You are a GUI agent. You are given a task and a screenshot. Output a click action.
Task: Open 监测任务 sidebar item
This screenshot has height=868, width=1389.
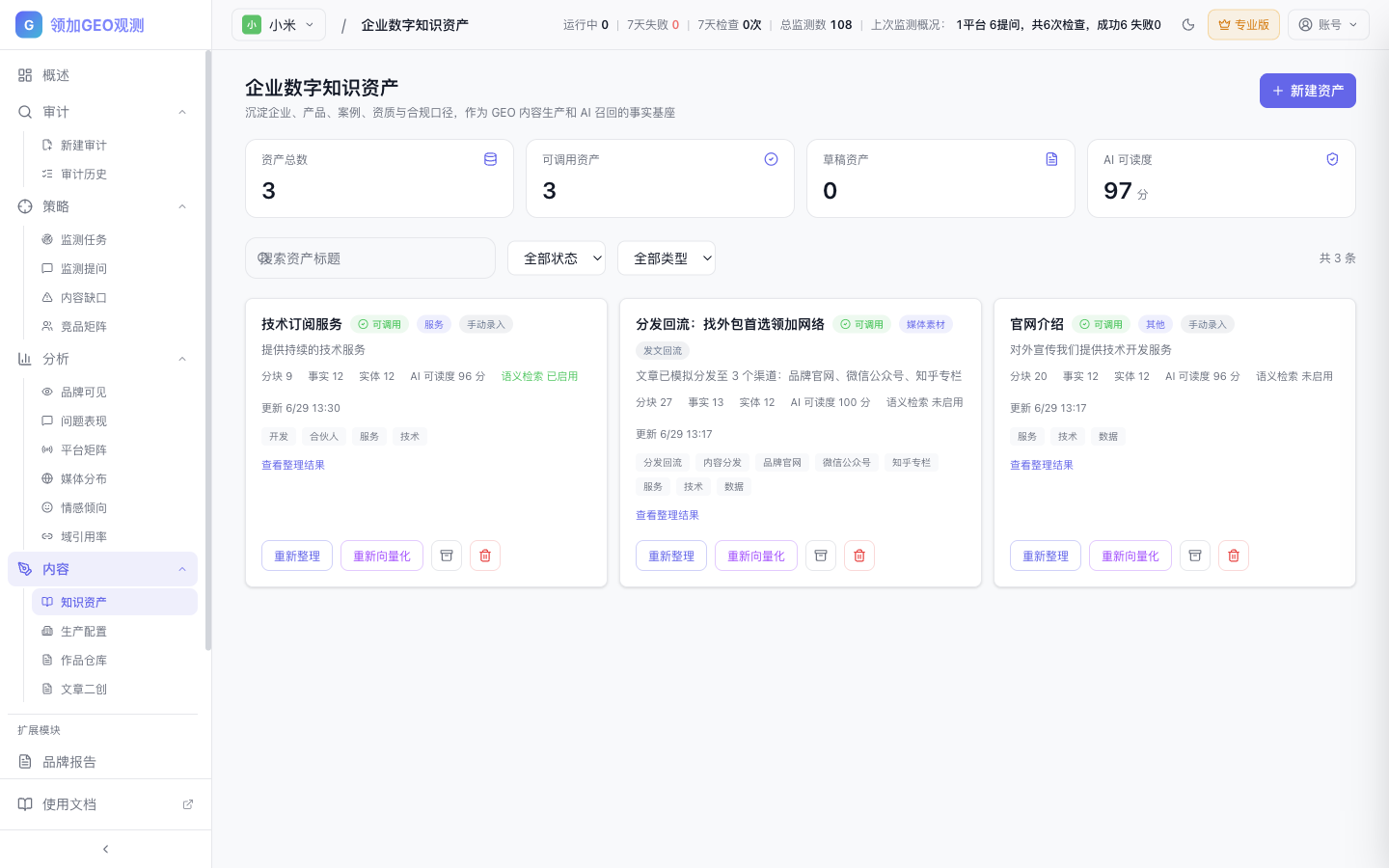tap(115, 239)
